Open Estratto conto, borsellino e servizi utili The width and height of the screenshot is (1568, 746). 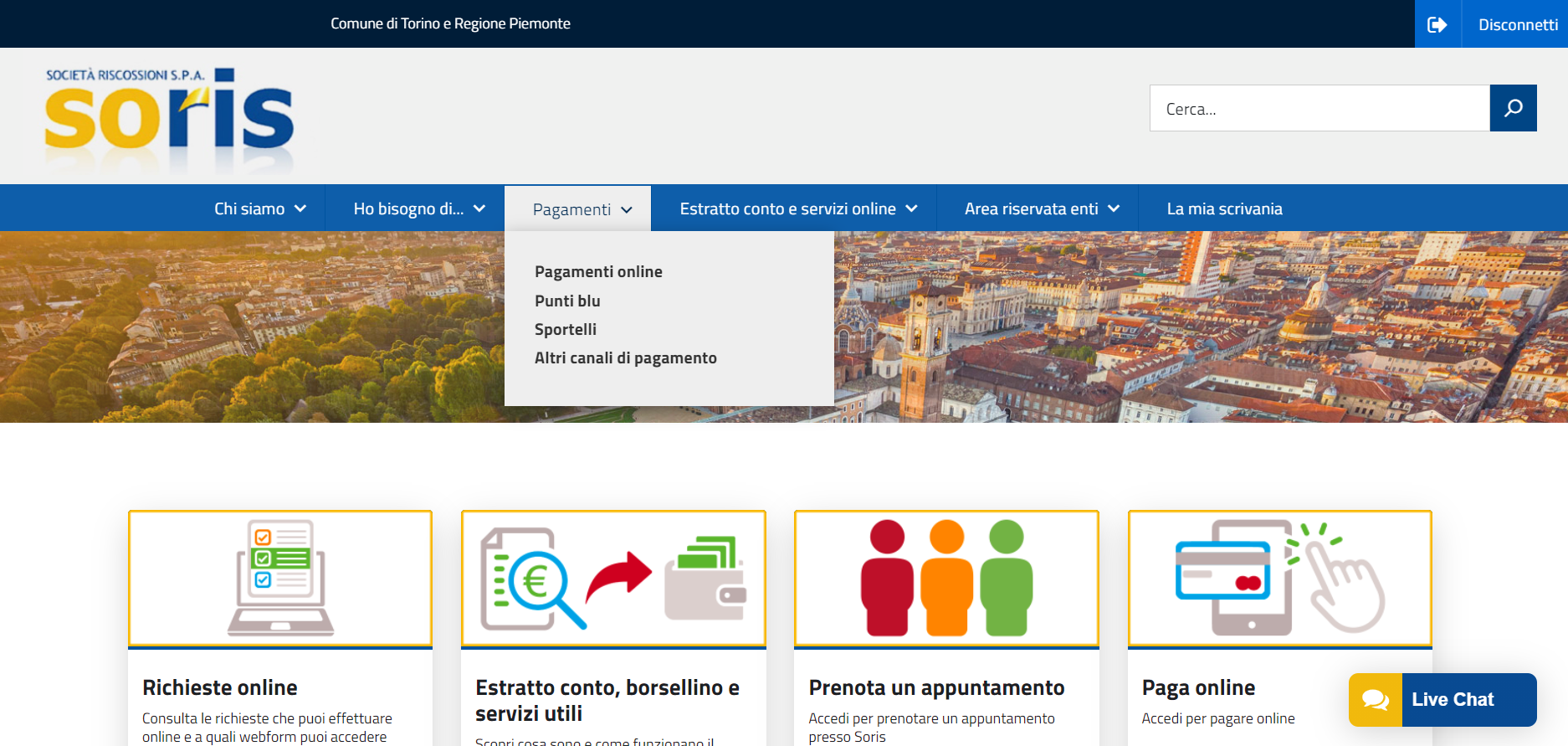607,700
